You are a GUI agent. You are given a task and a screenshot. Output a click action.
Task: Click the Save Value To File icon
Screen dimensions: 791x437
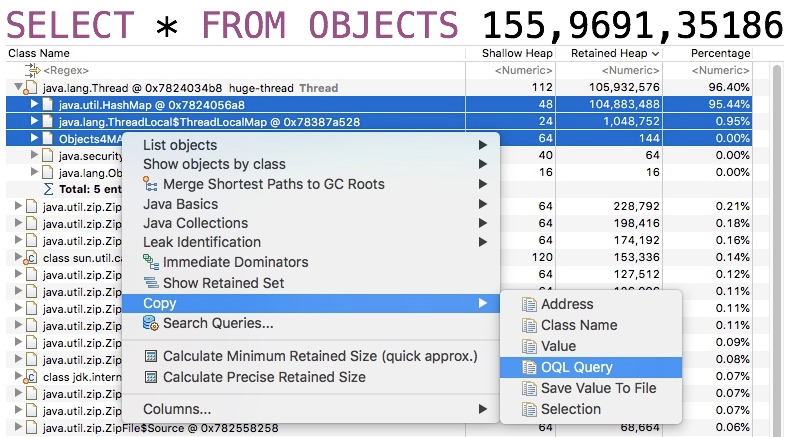[529, 389]
